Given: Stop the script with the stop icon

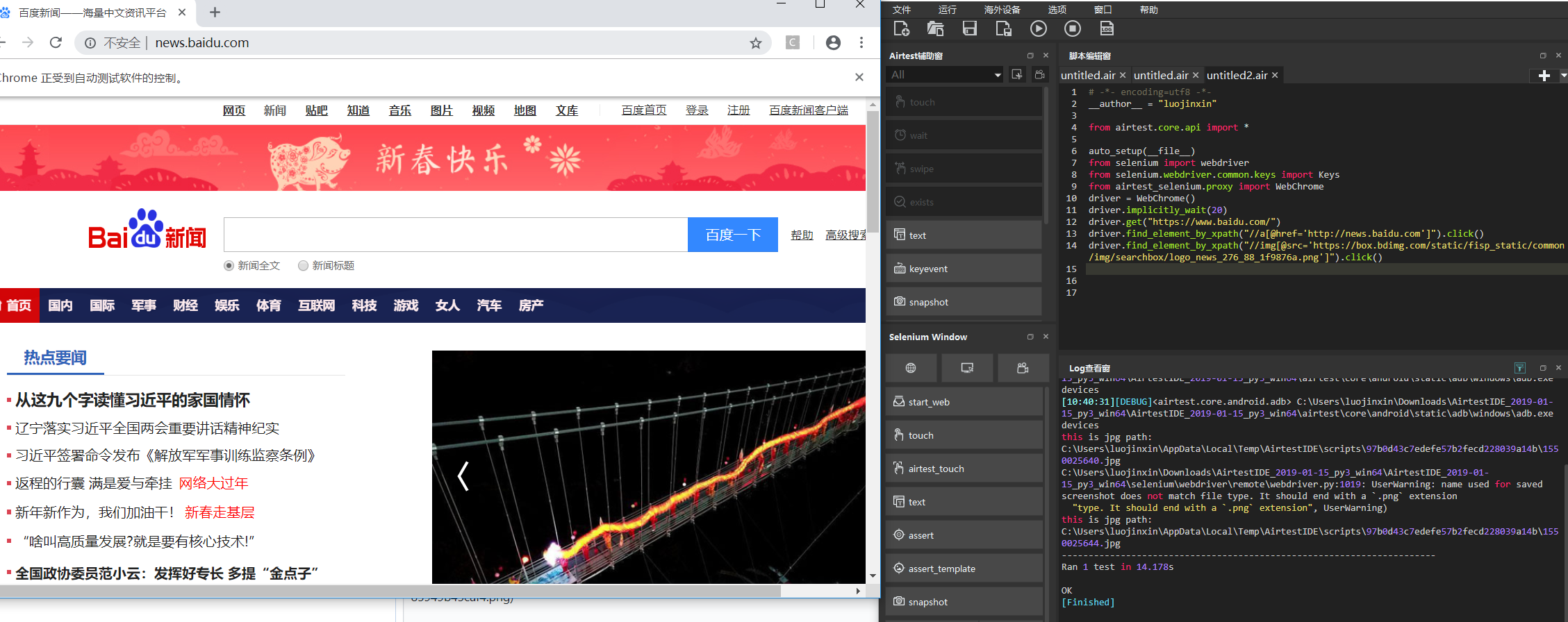Looking at the screenshot, I should pos(1073,28).
